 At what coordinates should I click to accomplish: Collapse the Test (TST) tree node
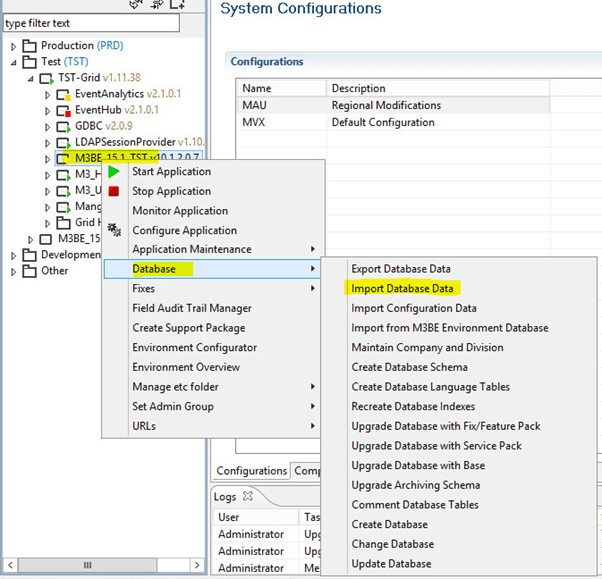coord(13,62)
